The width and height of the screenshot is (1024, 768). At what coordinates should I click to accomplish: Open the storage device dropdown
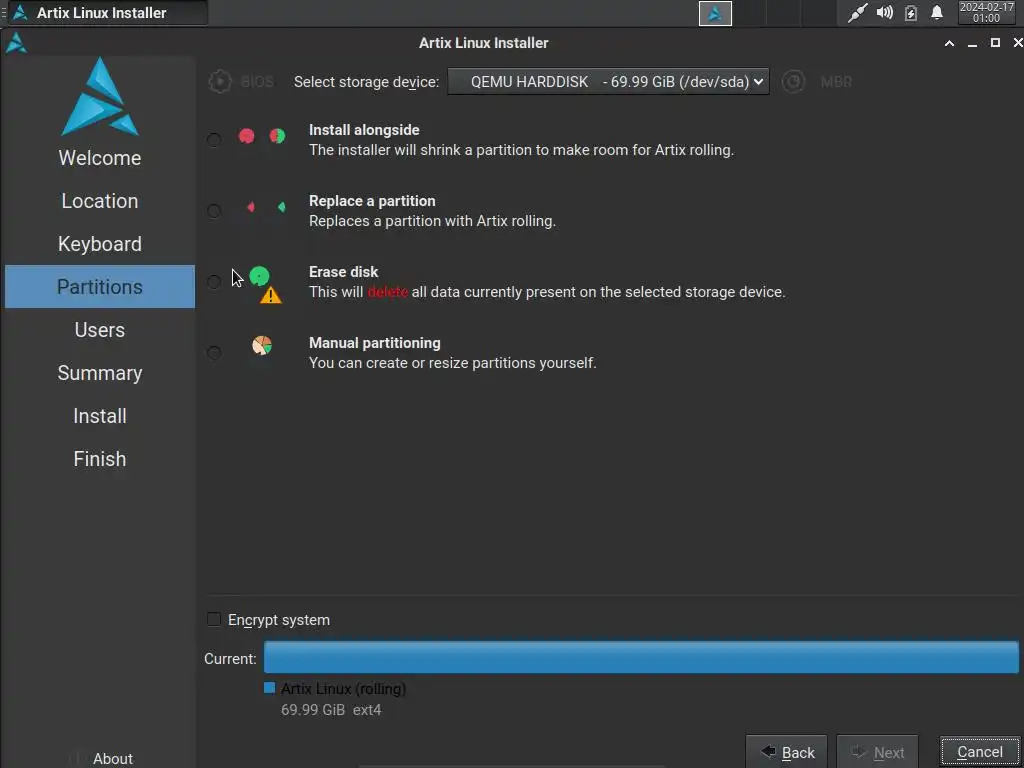coord(608,82)
